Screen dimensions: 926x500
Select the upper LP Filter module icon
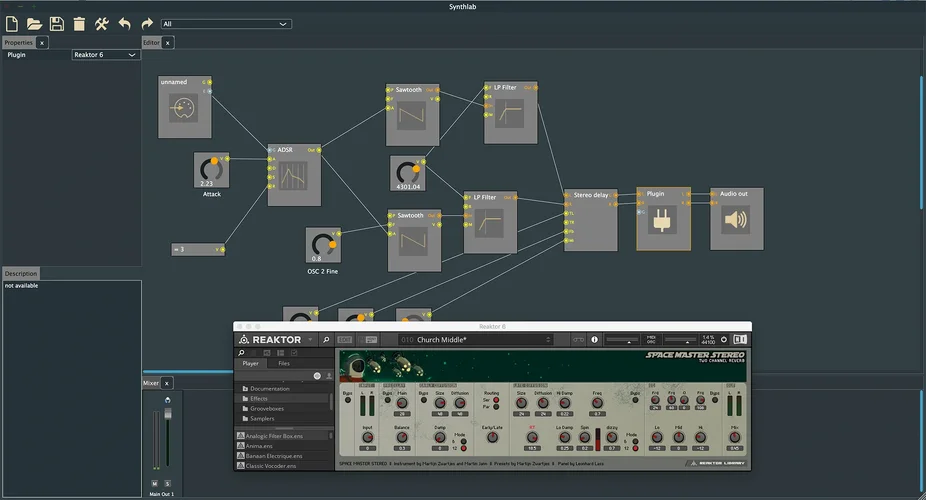[510, 113]
